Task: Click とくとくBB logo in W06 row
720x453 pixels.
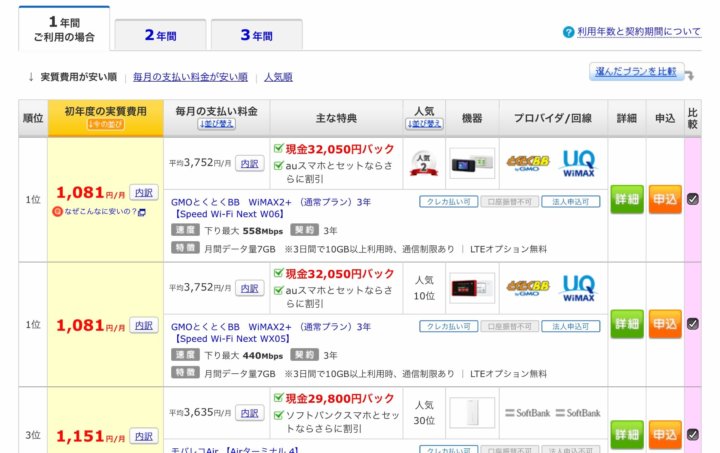Action: pos(528,163)
